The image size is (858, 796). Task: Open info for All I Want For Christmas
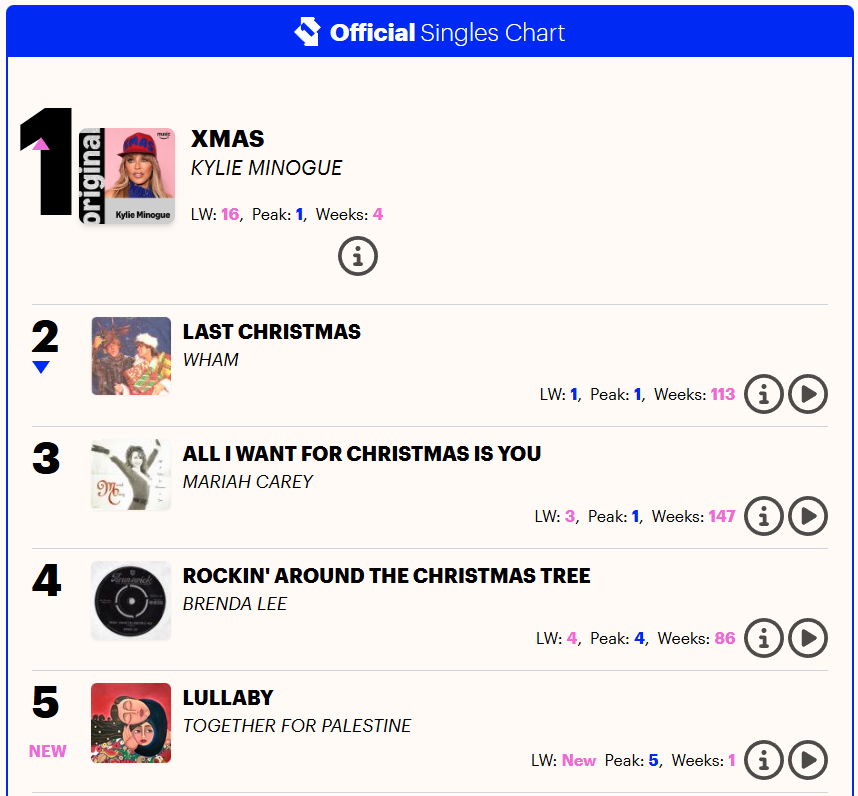coord(764,516)
